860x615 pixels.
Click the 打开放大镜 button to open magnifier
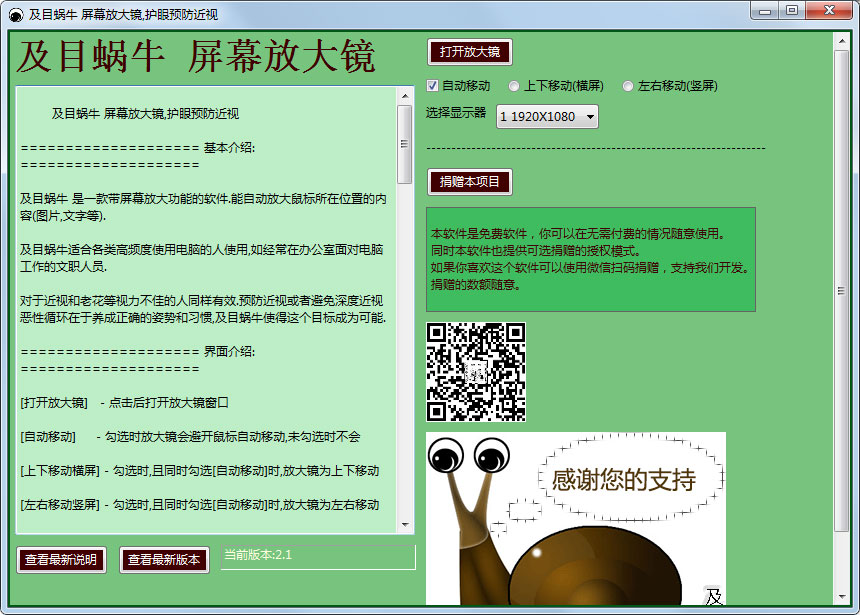tap(469, 53)
